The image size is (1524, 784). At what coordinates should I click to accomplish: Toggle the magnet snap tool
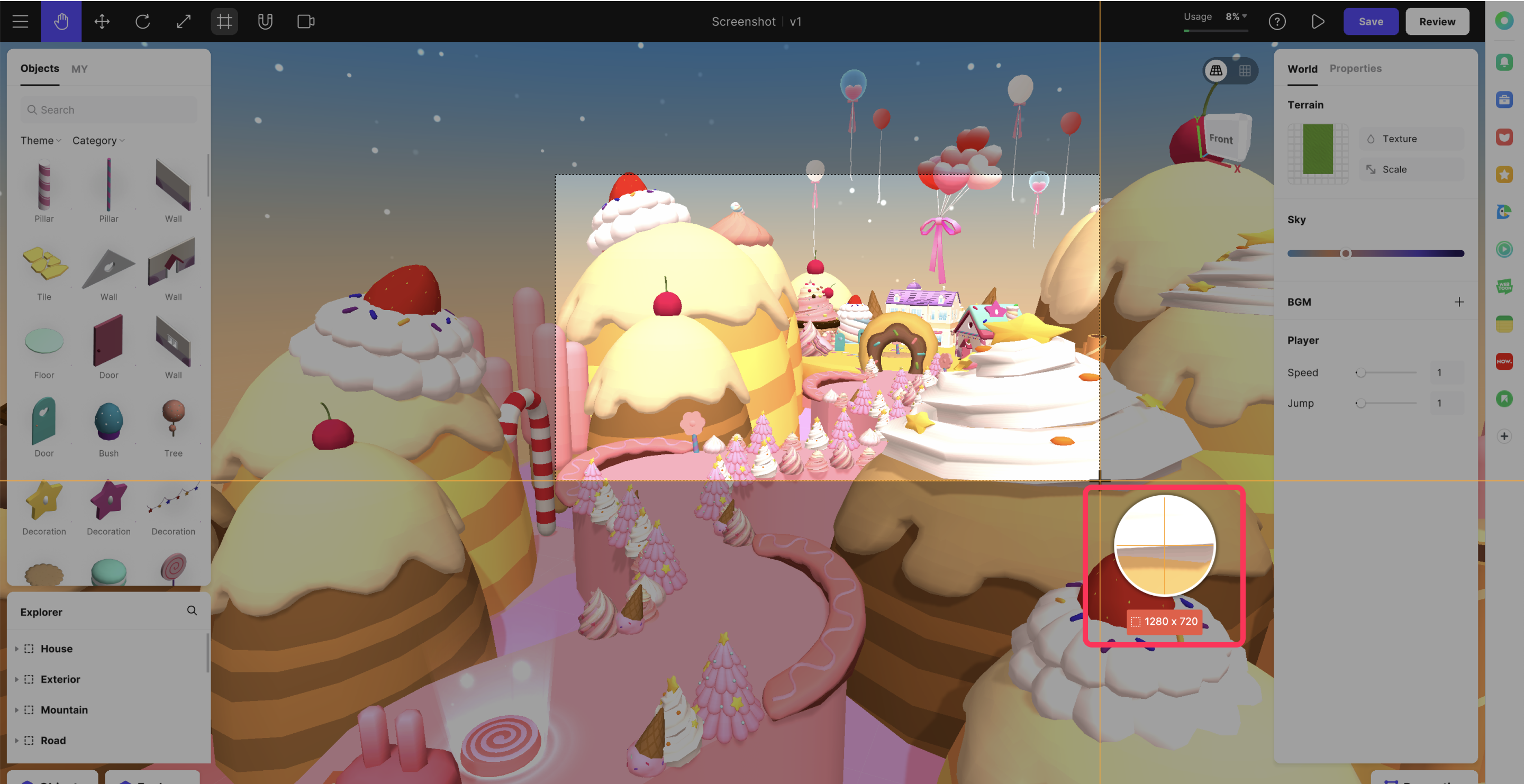265,21
